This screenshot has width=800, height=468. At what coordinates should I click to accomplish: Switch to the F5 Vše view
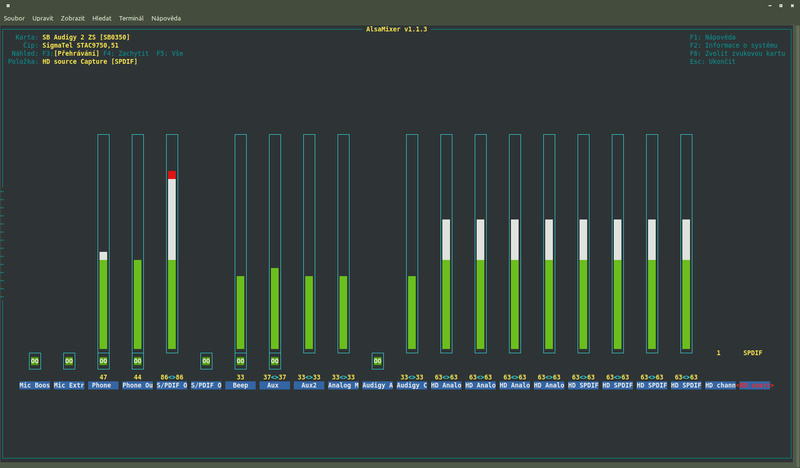[x=170, y=53]
